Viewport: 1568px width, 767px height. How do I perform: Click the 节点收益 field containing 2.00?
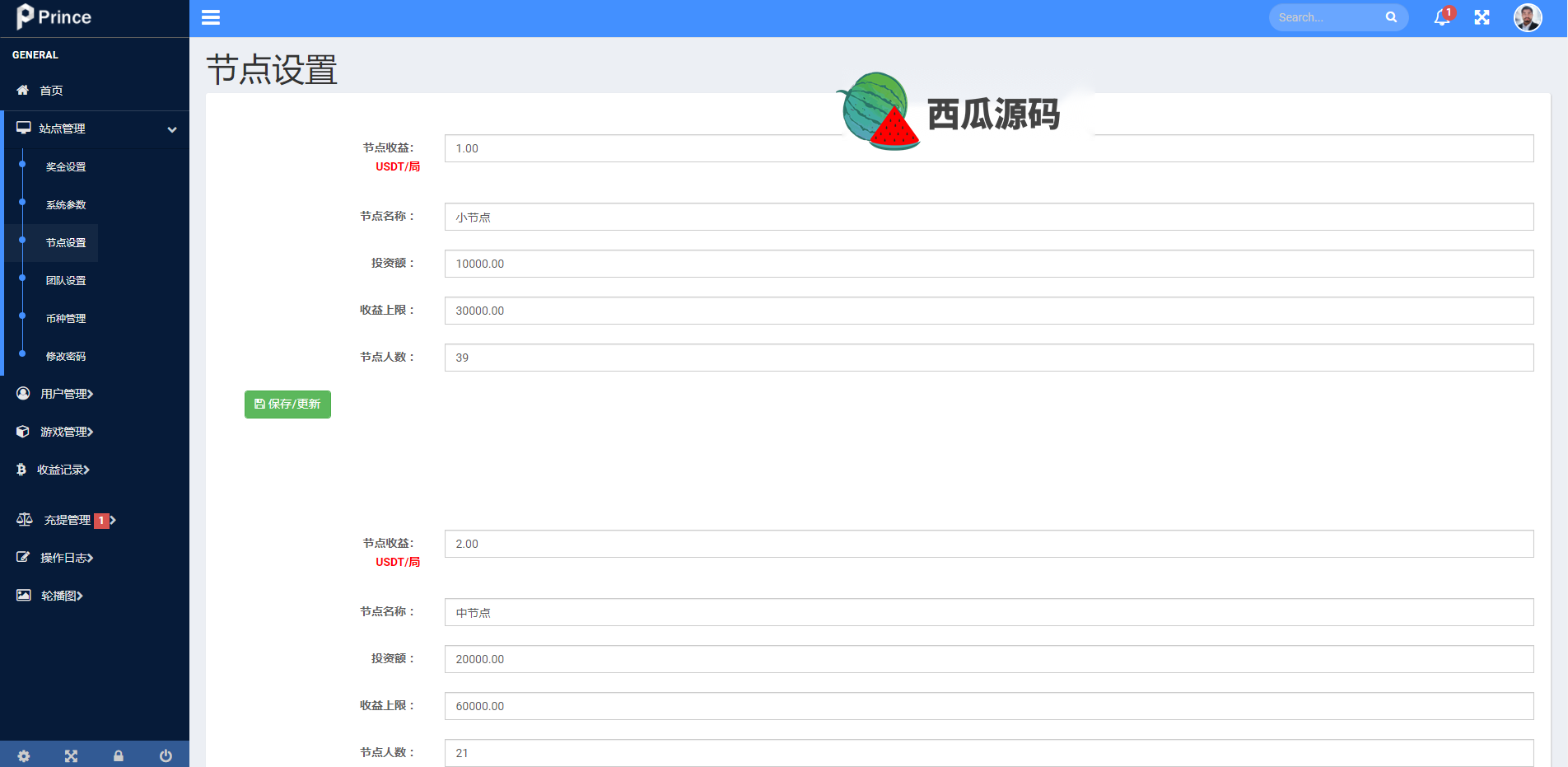(x=989, y=544)
